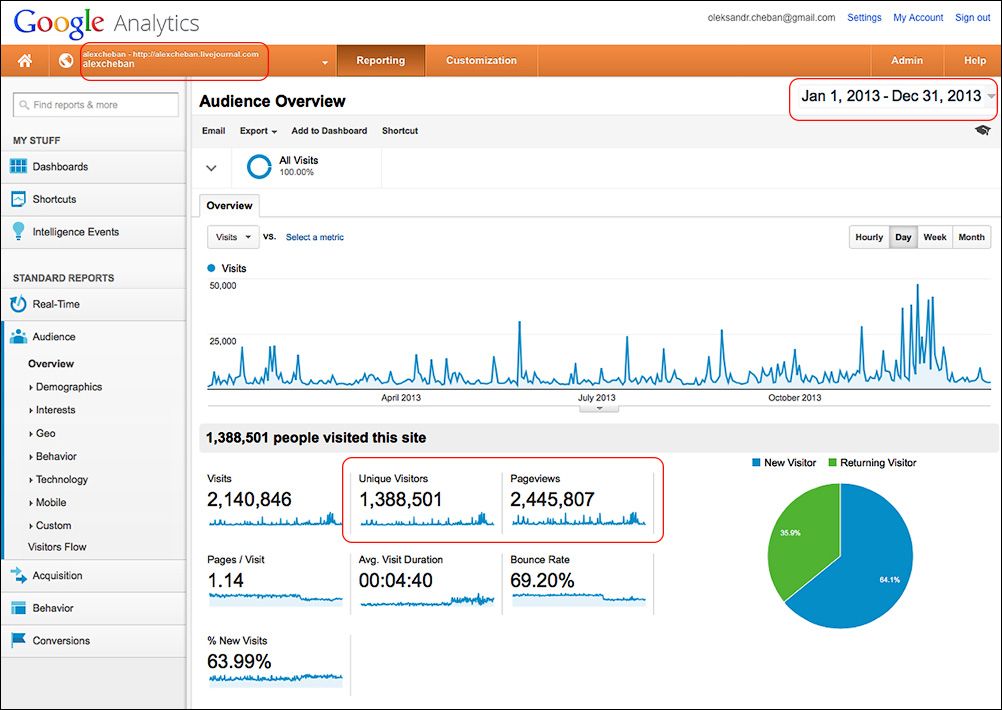Open Overview under Audience in sidebar
This screenshot has width=1002, height=710.
tap(51, 364)
